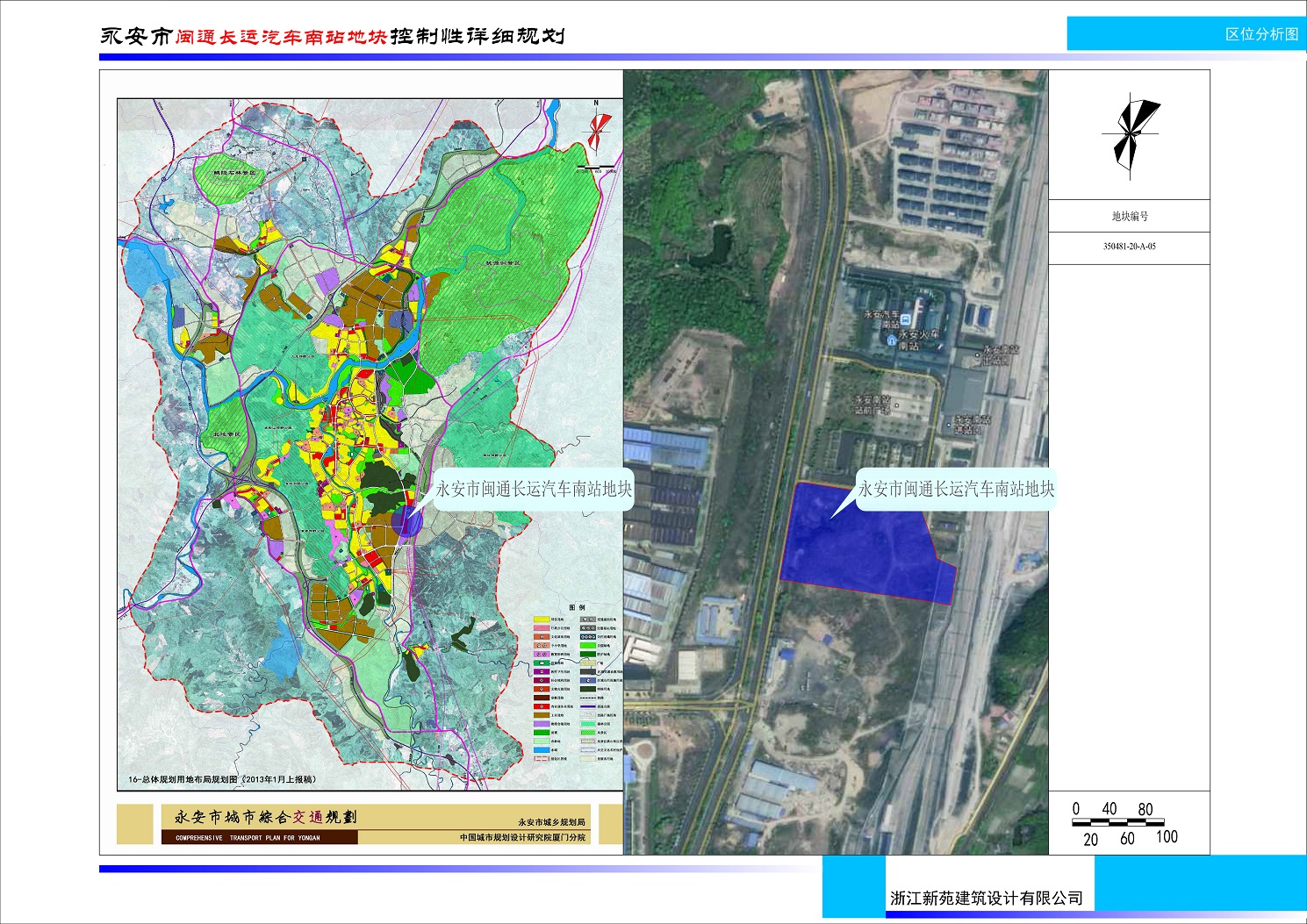Click the red north arrow on planning map

596,132
